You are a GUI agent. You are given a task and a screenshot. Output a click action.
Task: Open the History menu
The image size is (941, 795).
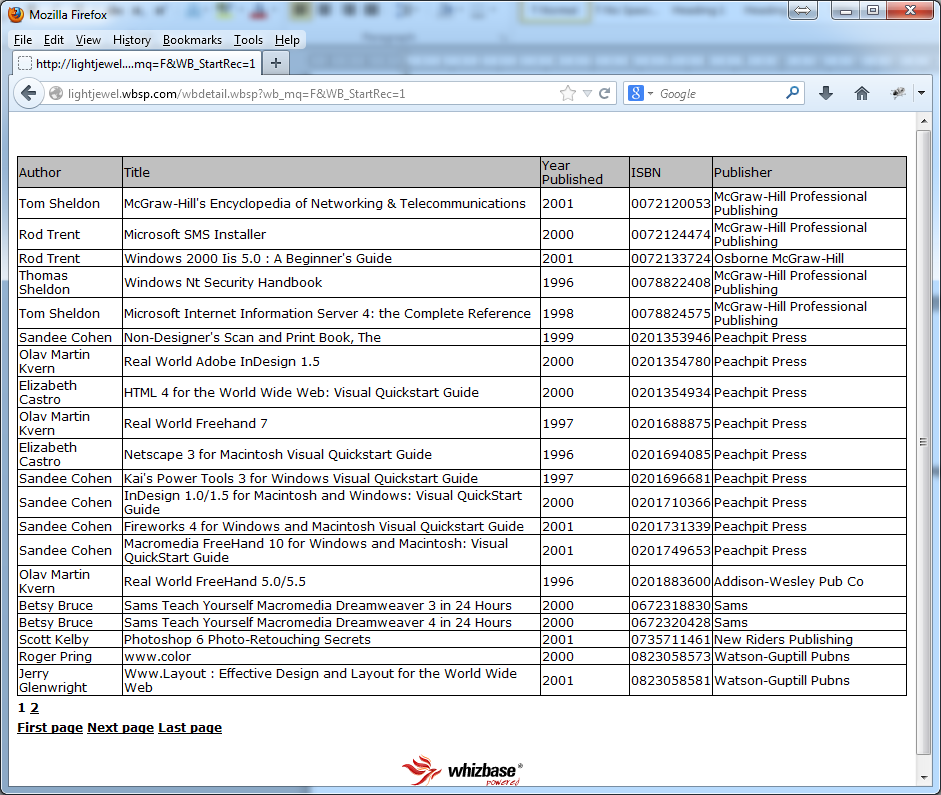(x=131, y=40)
